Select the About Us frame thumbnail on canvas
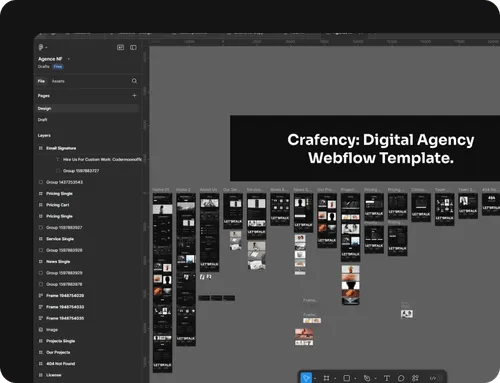The width and height of the screenshot is (500, 383). click(x=209, y=232)
